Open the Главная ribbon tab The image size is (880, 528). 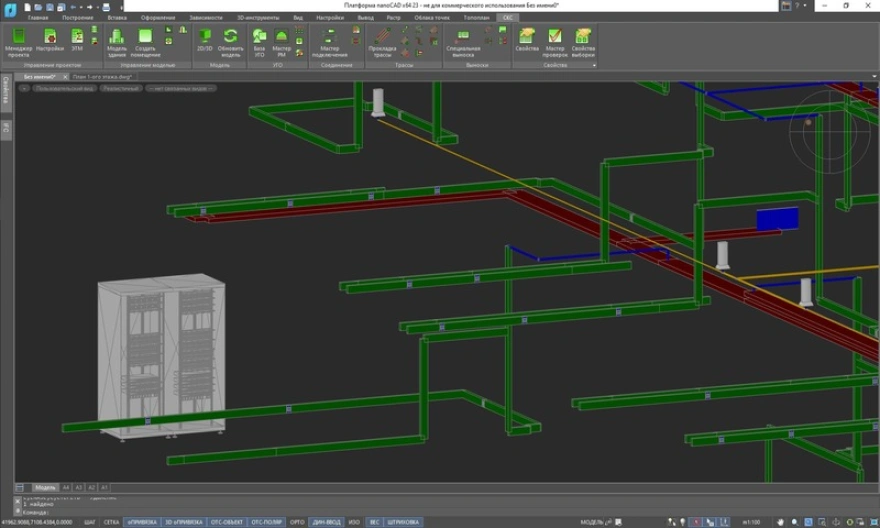pos(38,18)
